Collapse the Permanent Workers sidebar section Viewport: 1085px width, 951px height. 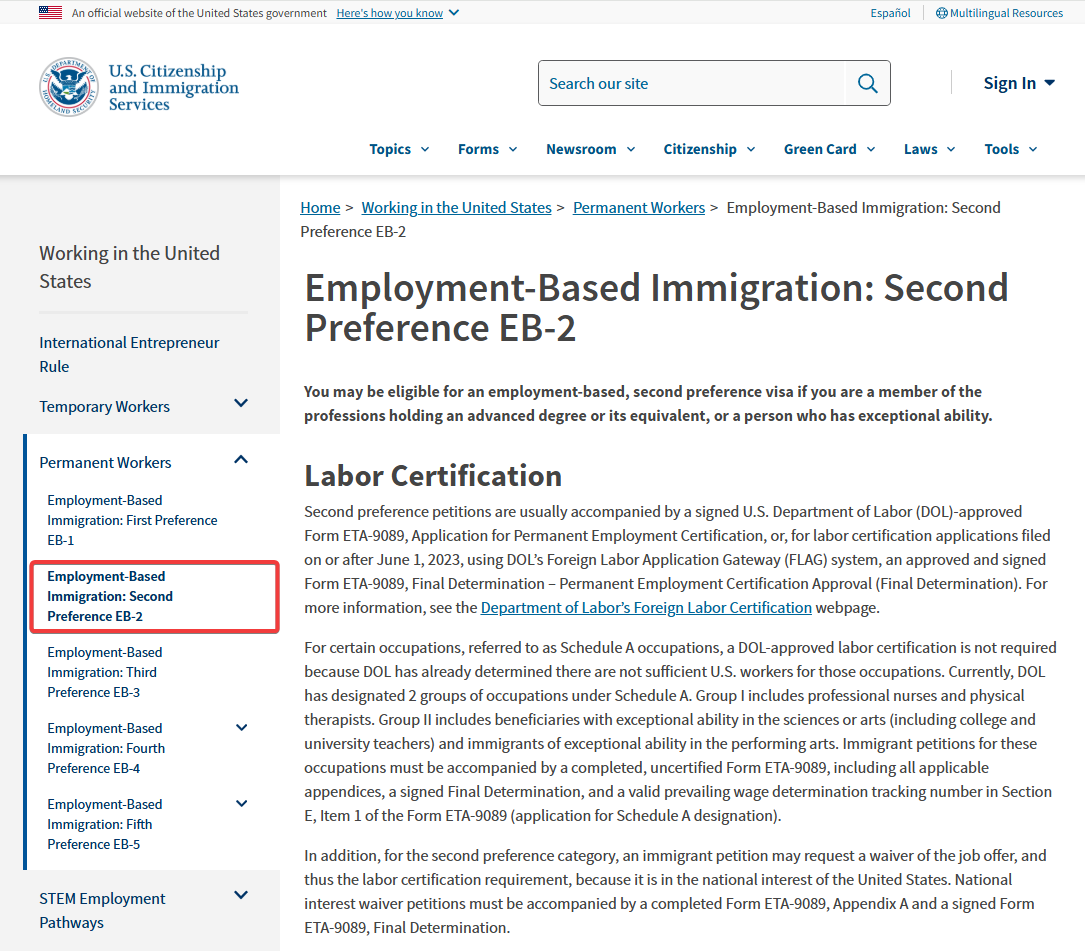click(240, 458)
